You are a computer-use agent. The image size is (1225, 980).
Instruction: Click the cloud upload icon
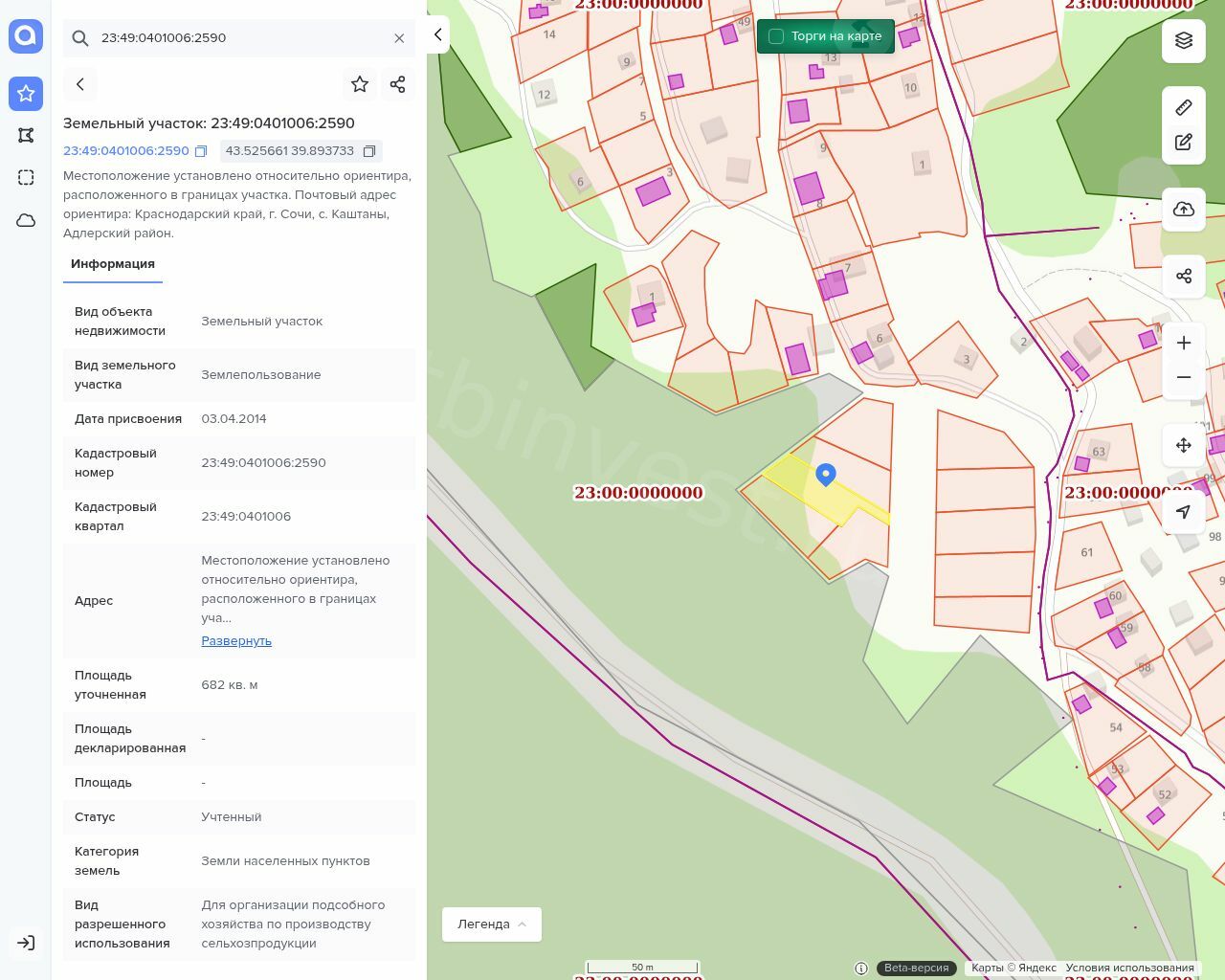1183,210
